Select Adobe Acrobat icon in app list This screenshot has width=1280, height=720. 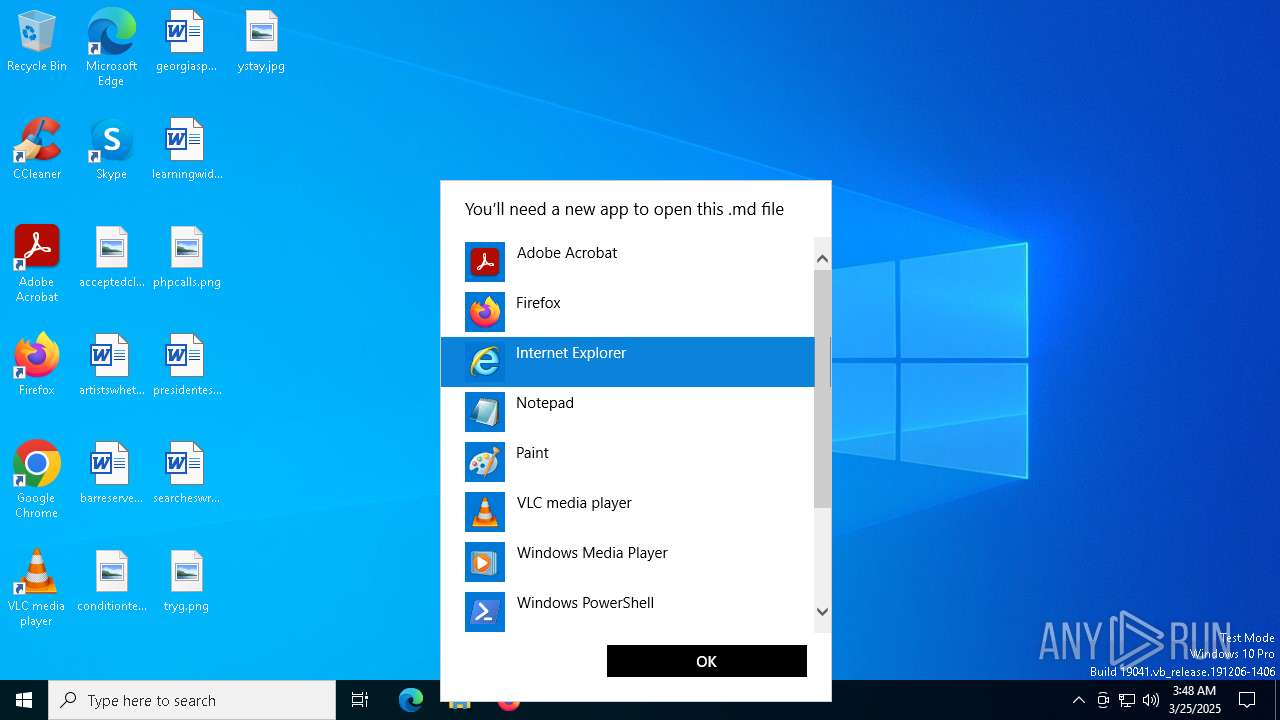485,262
